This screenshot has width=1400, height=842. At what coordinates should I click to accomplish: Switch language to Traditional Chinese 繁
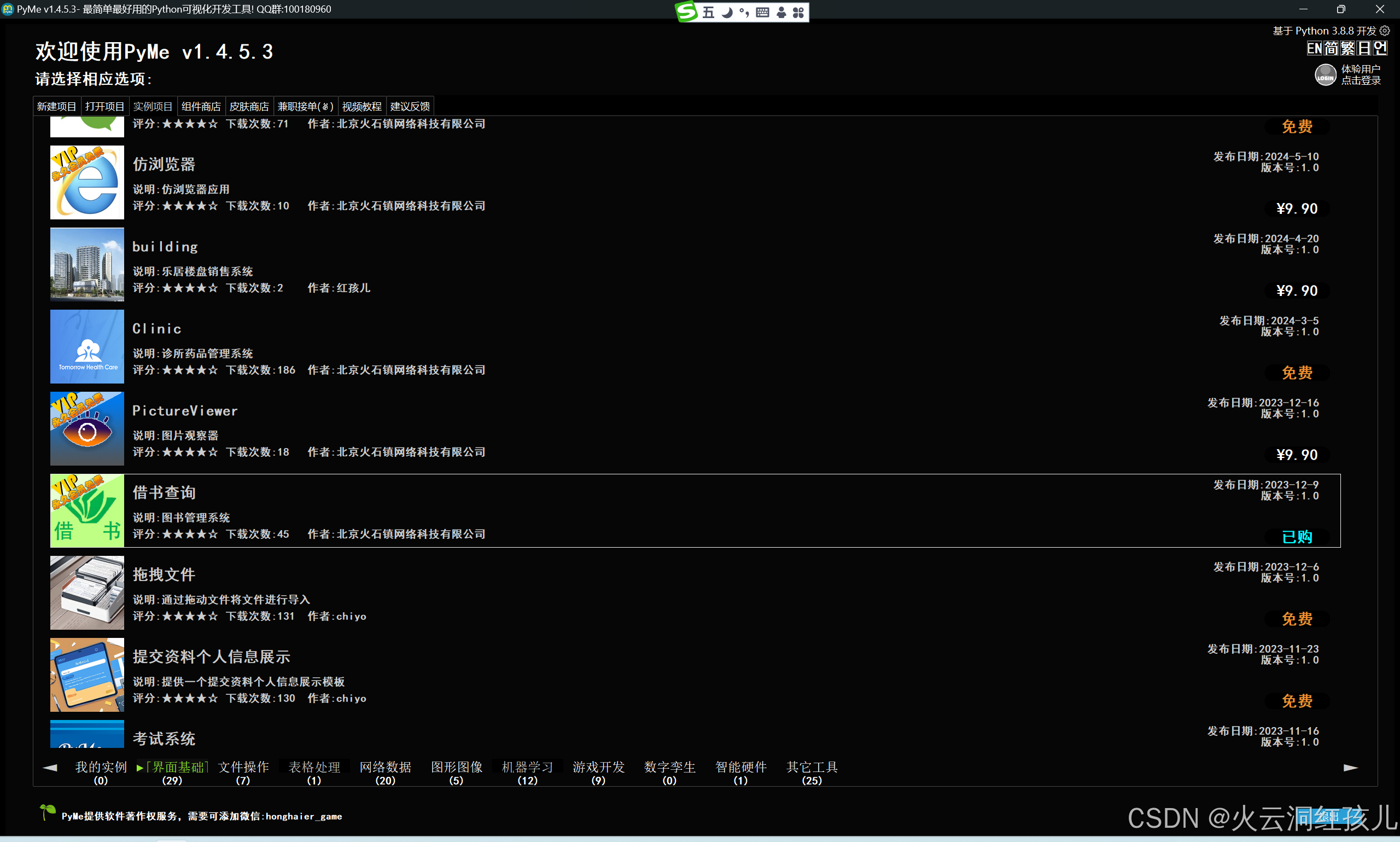pyautogui.click(x=1347, y=49)
